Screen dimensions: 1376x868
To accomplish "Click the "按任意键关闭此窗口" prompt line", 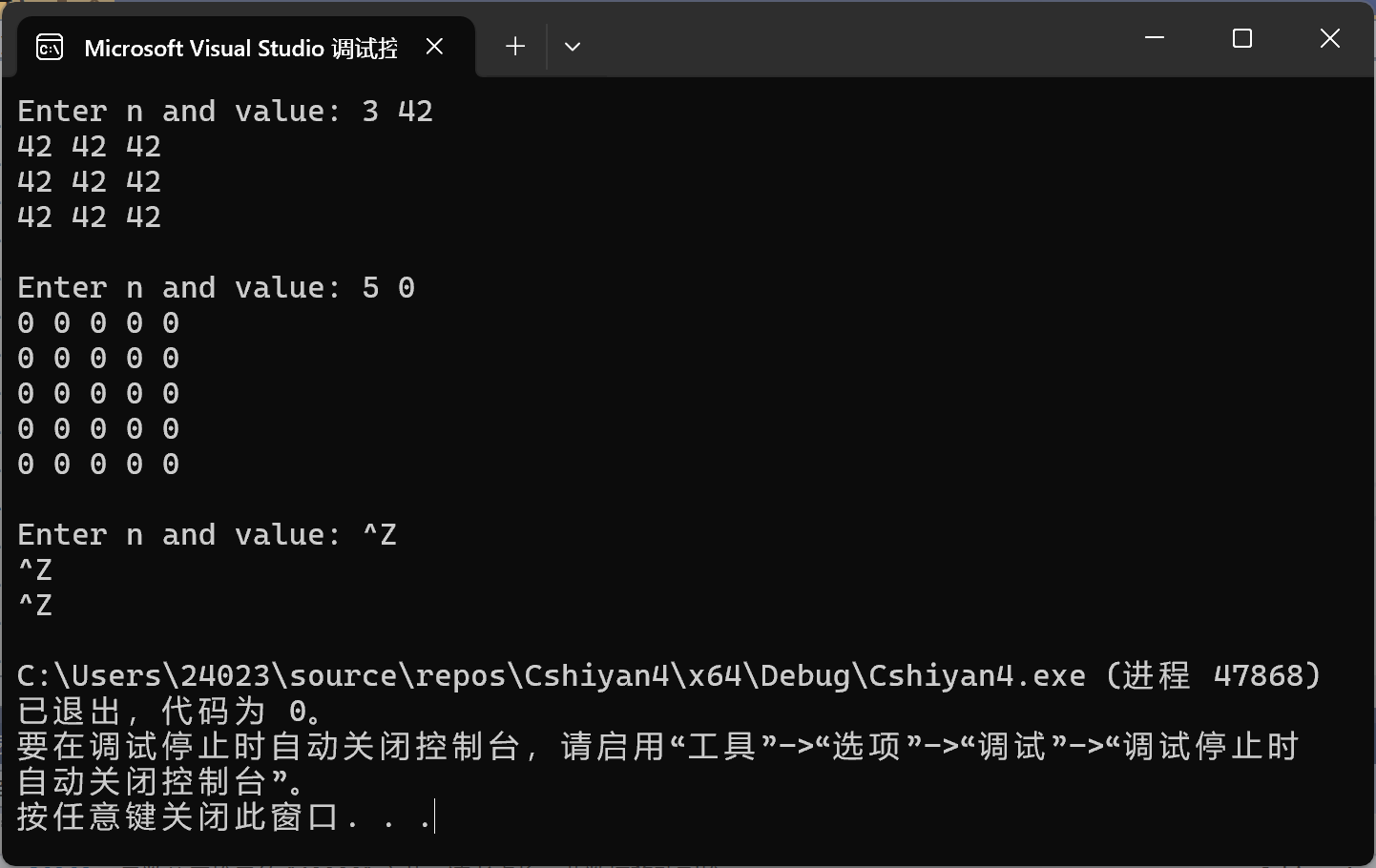I will coord(179,817).
